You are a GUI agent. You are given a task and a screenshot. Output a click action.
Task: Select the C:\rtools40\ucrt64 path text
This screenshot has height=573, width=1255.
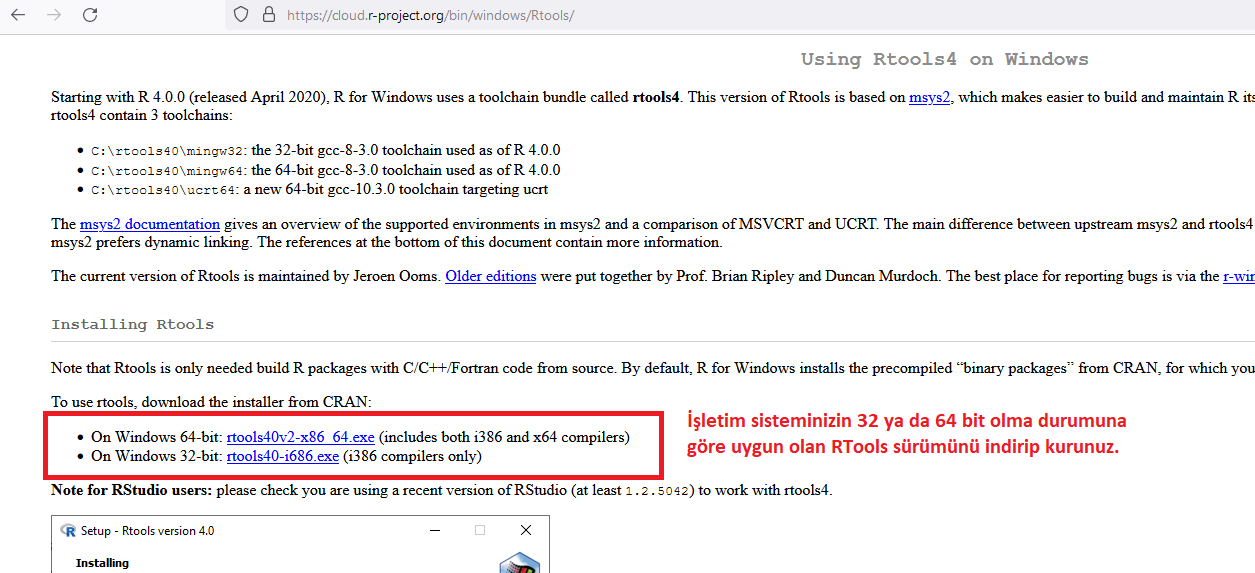tap(165, 190)
